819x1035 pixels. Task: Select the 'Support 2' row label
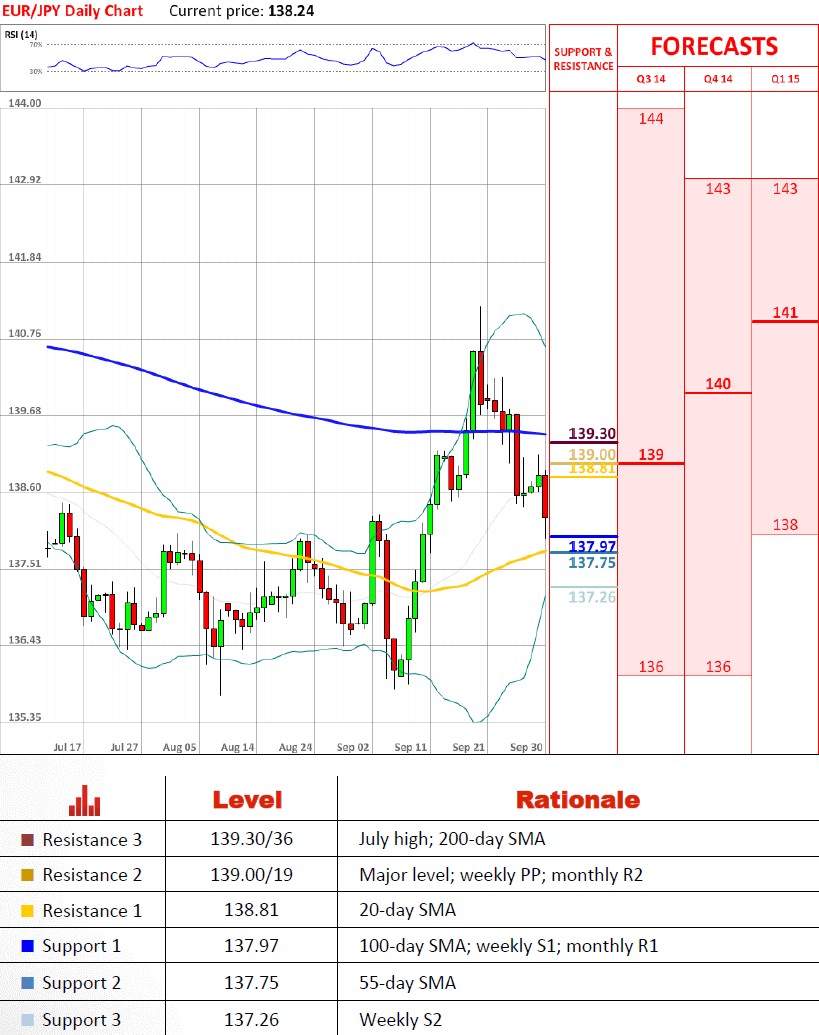pos(82,984)
